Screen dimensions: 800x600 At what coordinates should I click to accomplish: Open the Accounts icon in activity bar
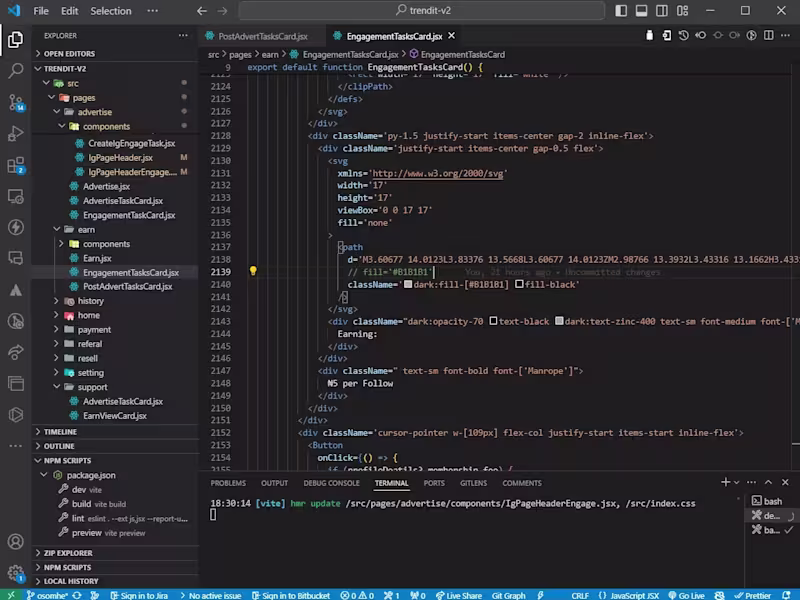pyautogui.click(x=15, y=542)
